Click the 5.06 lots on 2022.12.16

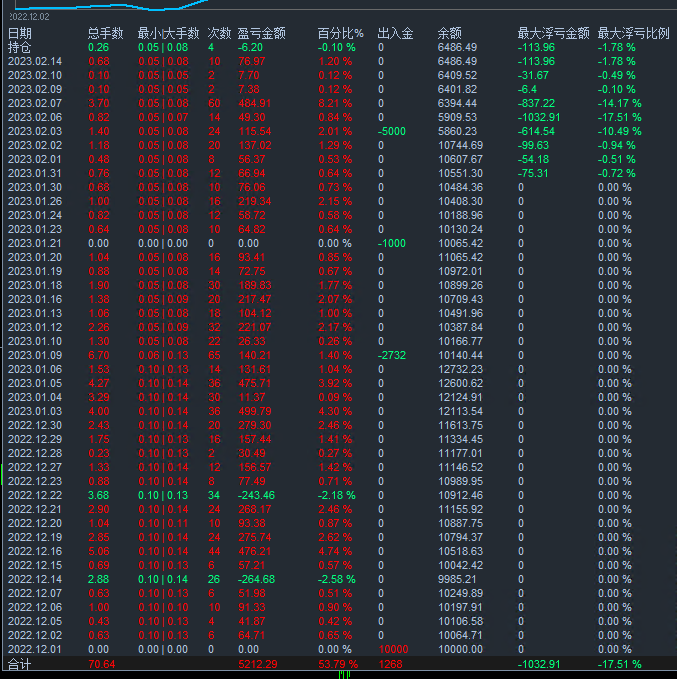99,551
